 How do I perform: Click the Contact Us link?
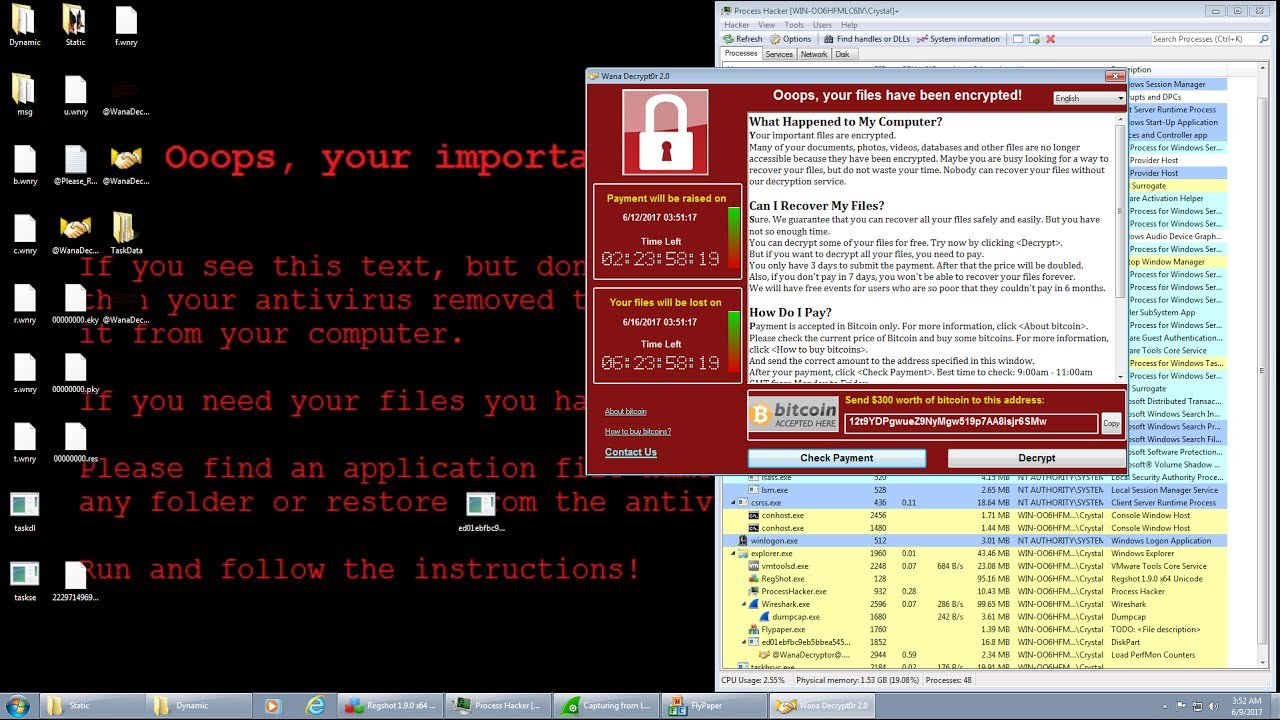point(631,452)
